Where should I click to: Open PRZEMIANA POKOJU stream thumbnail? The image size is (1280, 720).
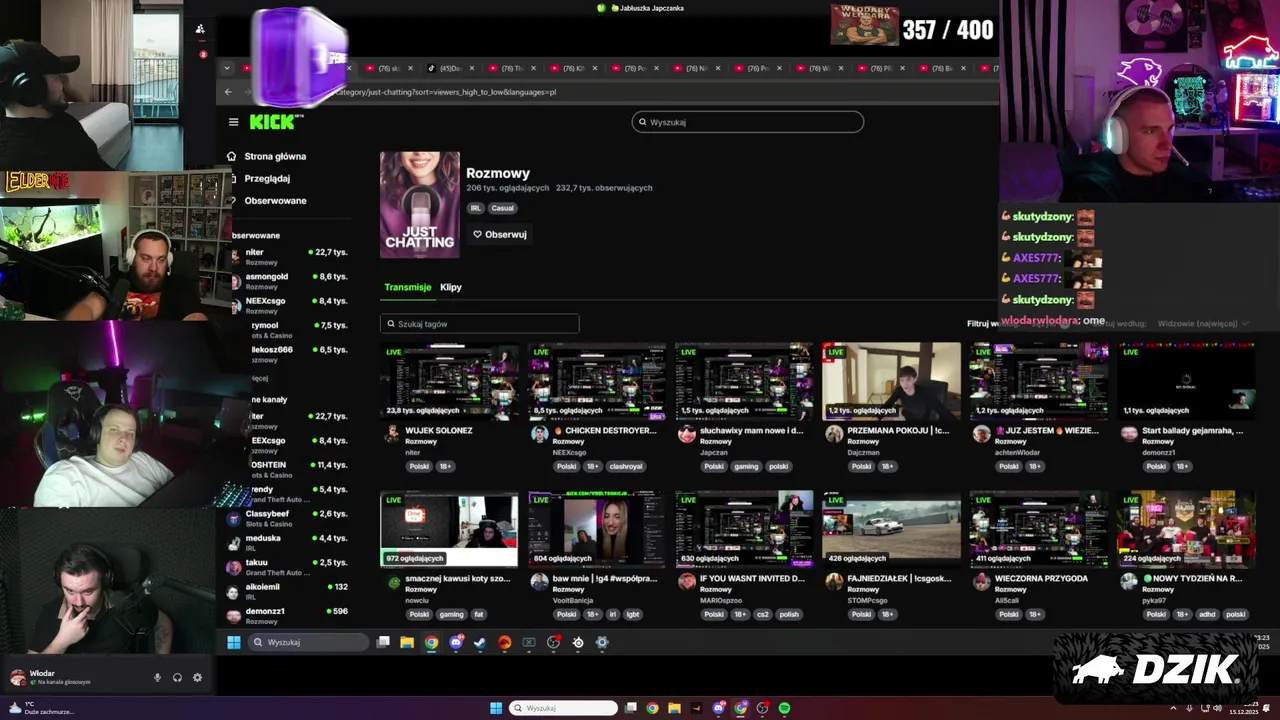coord(891,381)
